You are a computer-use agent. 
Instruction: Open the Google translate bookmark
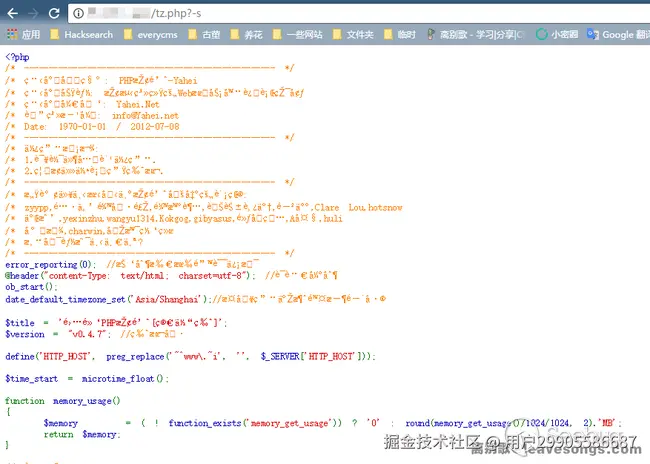click(618, 34)
